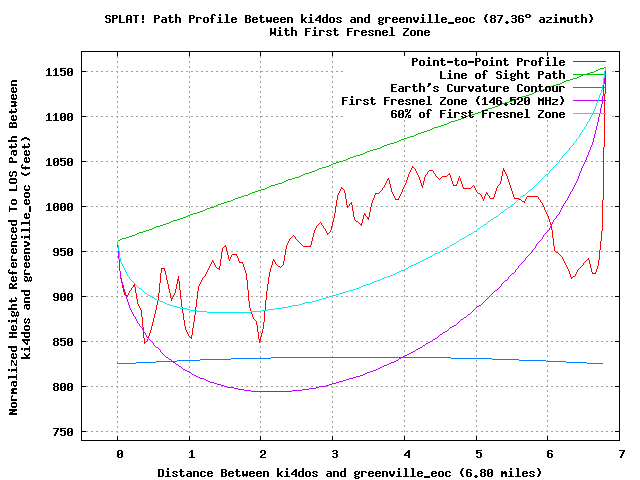The image size is (640, 480).
Task: Click the x-axis tick label 5
Action: click(x=478, y=454)
